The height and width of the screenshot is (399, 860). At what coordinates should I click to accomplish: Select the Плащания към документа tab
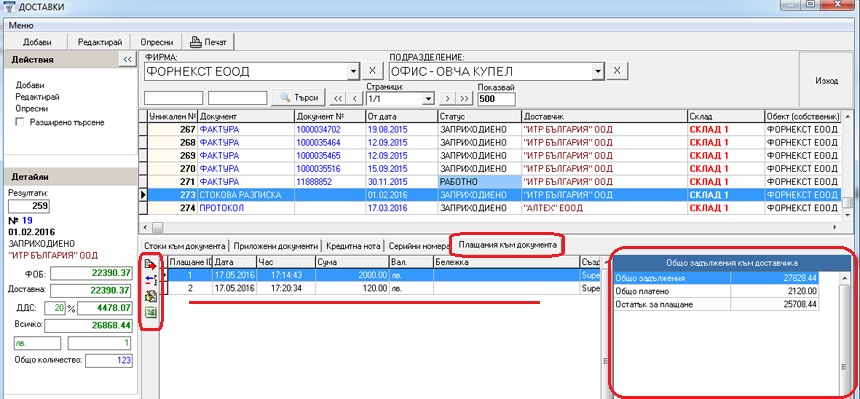(x=508, y=244)
